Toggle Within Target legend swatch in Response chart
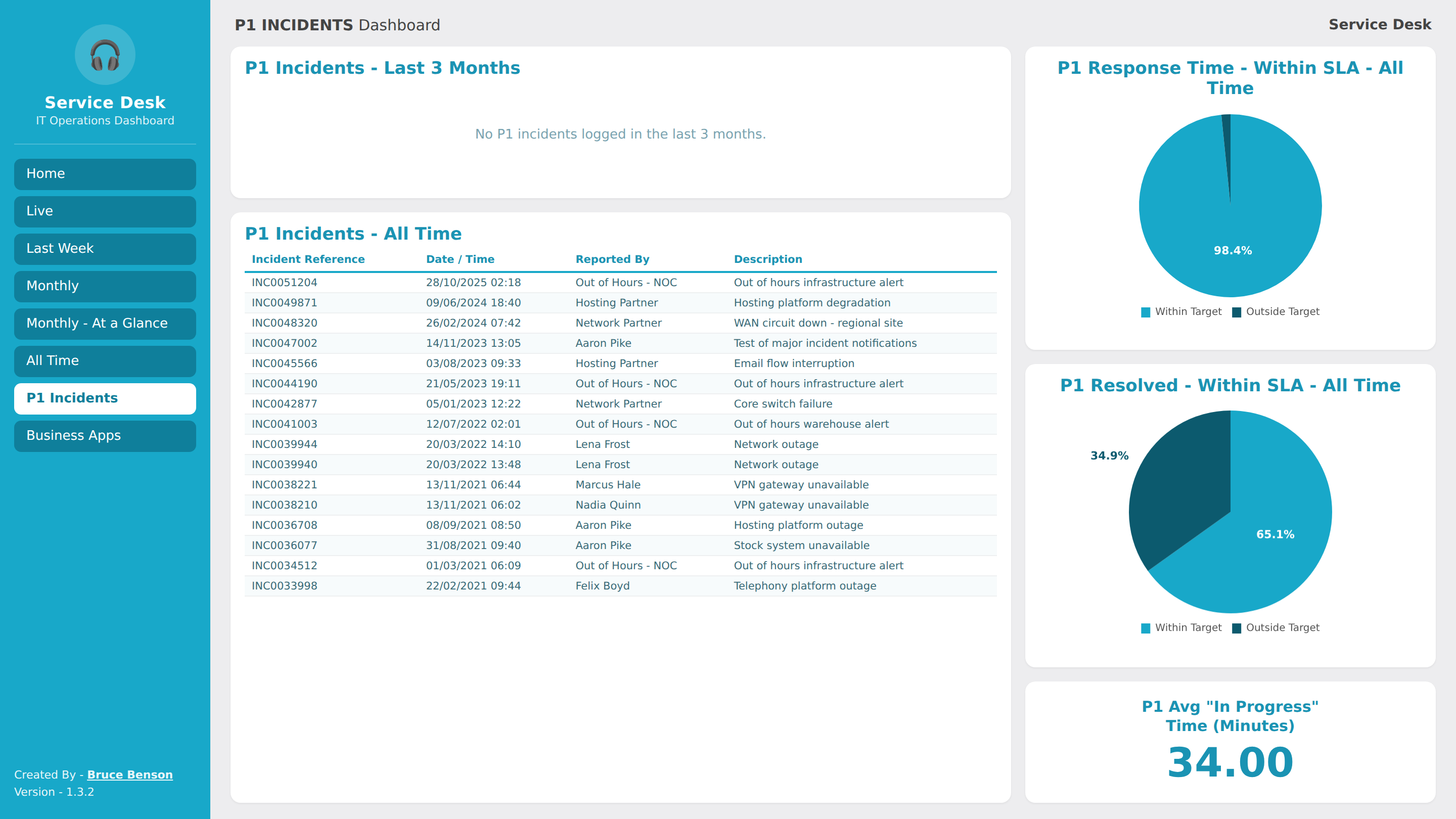Image resolution: width=1456 pixels, height=819 pixels. click(1146, 312)
